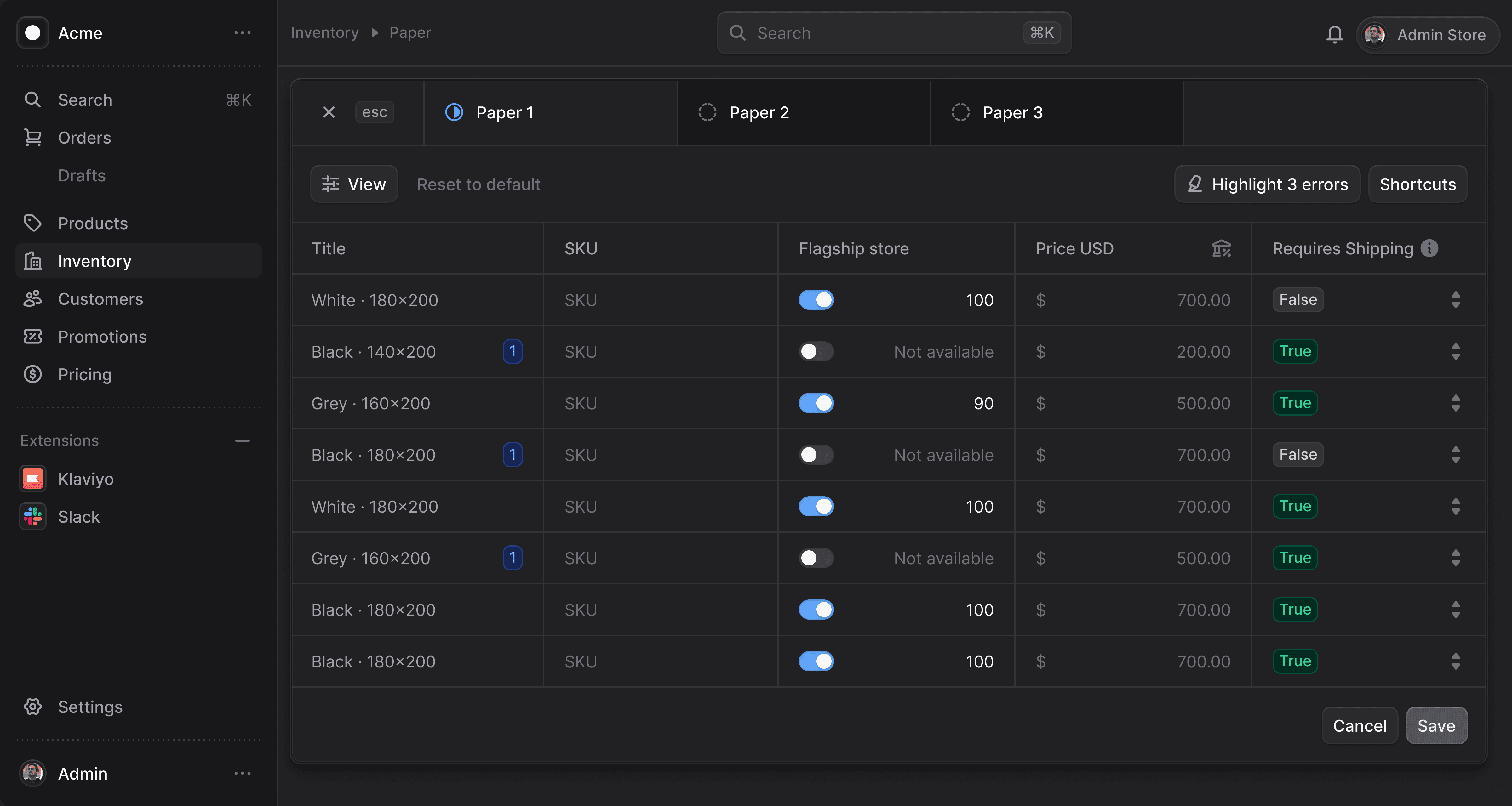This screenshot has height=806, width=1512.
Task: Open notifications via the bell icon
Action: point(1334,34)
